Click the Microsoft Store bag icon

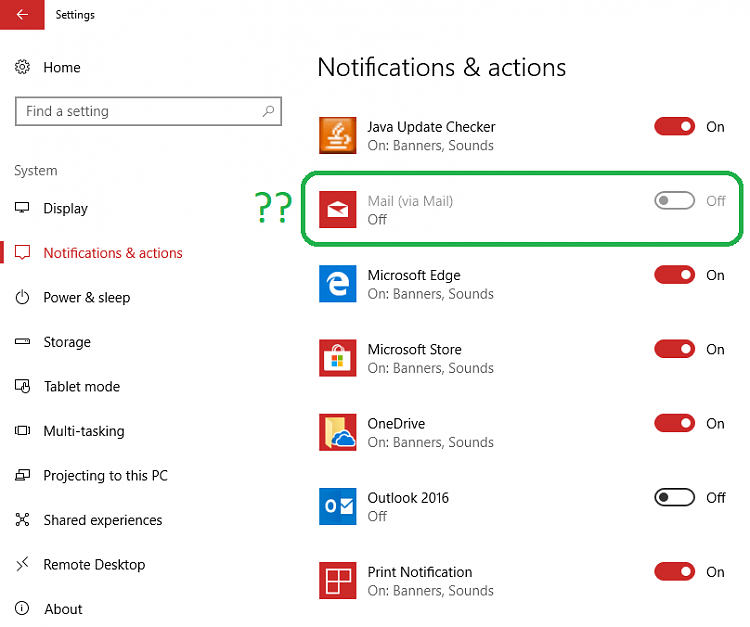[x=338, y=358]
